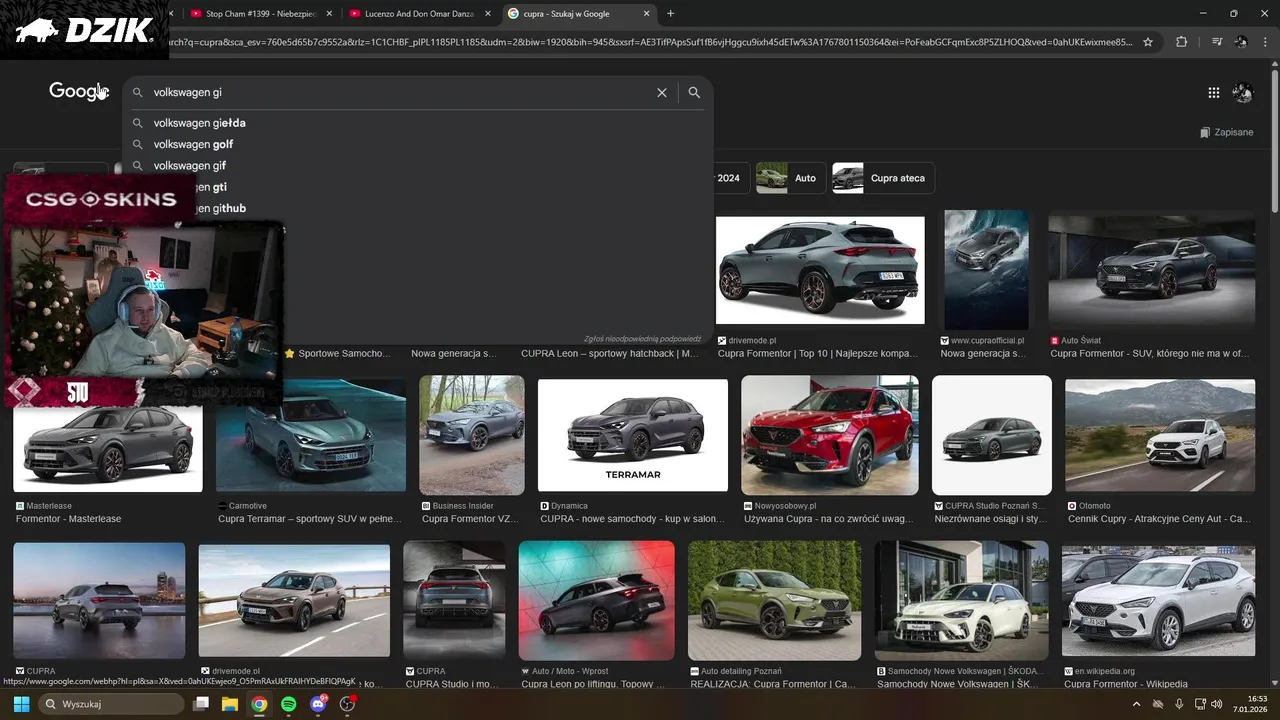The width and height of the screenshot is (1280, 720).
Task: Open Chrome three-dot menu
Action: 1263,42
